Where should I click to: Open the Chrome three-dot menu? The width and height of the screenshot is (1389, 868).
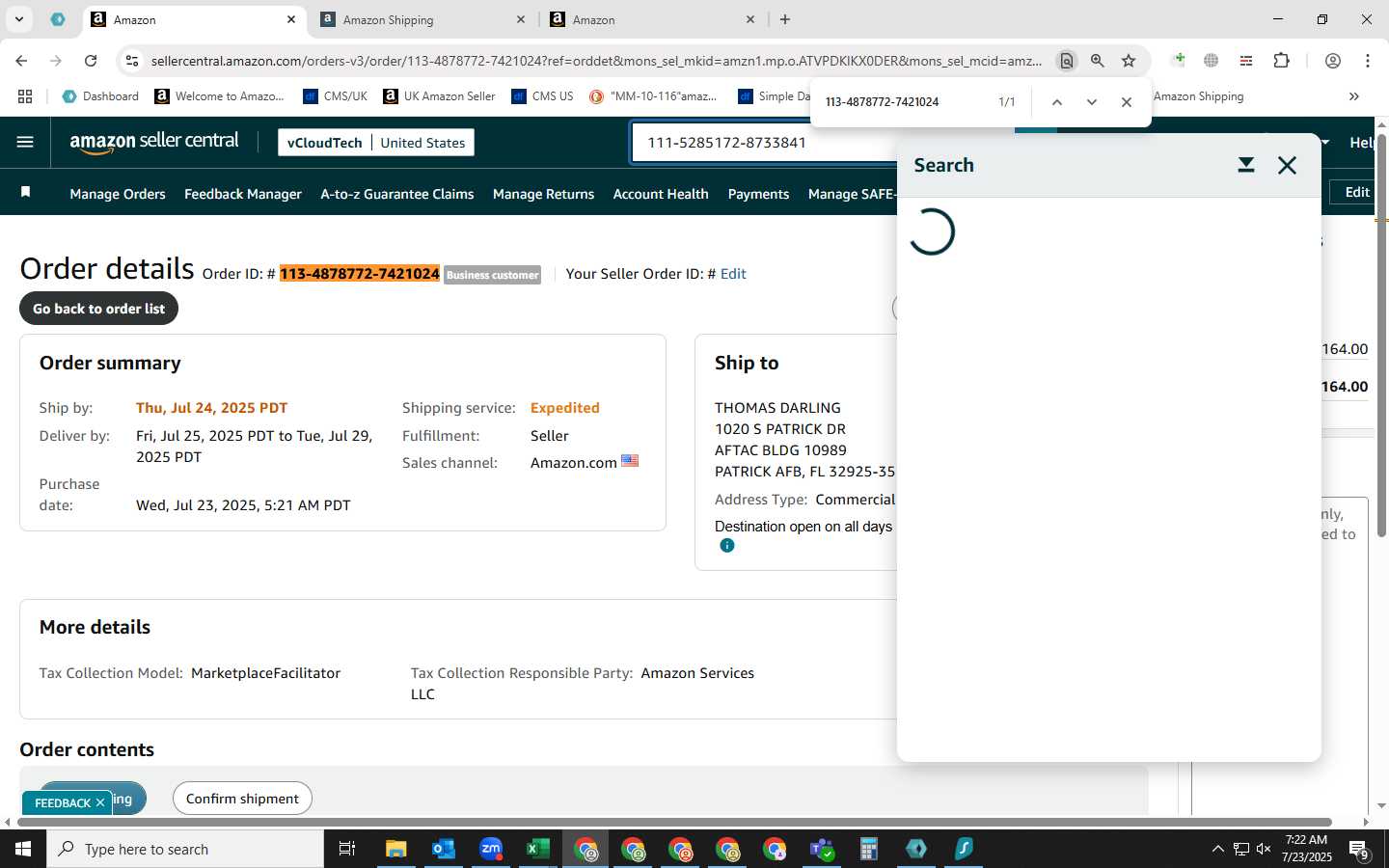pos(1367,61)
